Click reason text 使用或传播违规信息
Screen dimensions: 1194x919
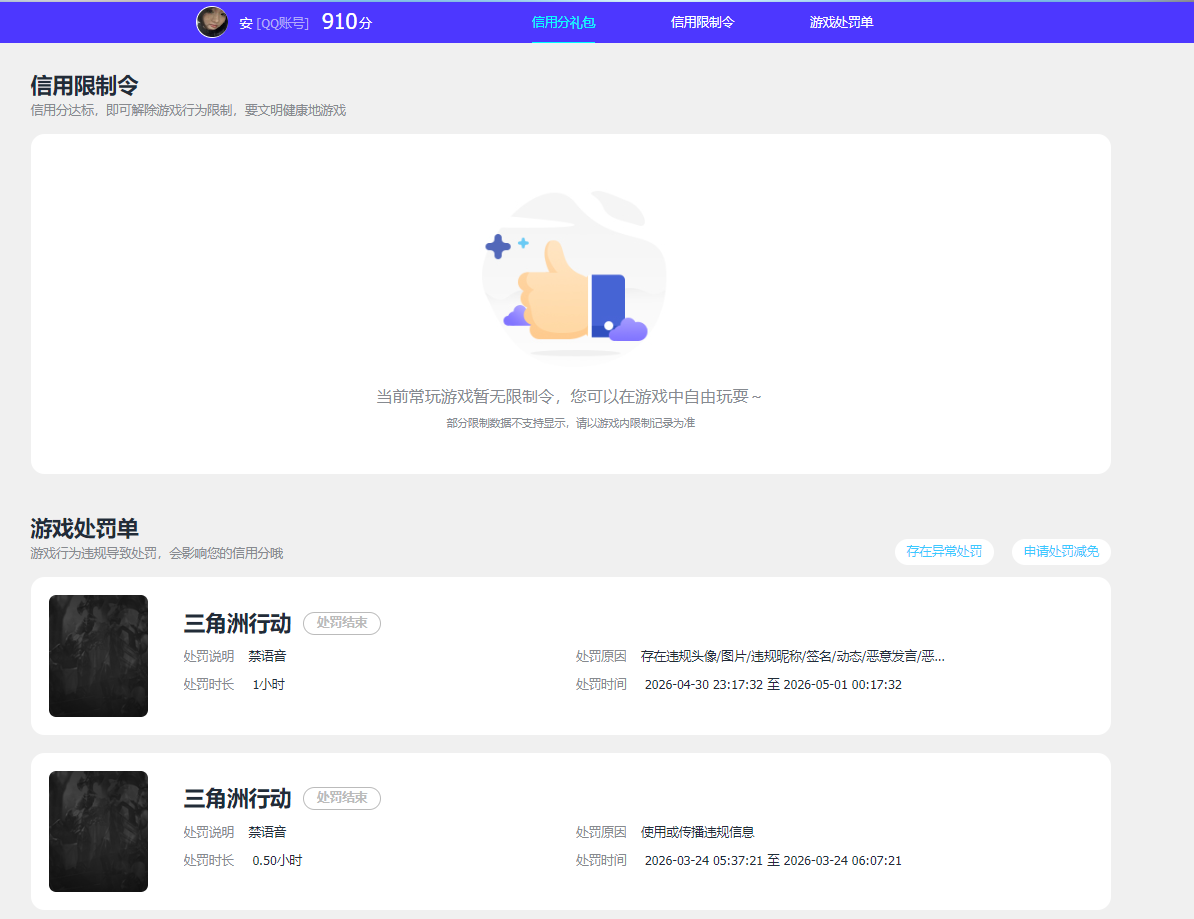pyautogui.click(x=698, y=832)
